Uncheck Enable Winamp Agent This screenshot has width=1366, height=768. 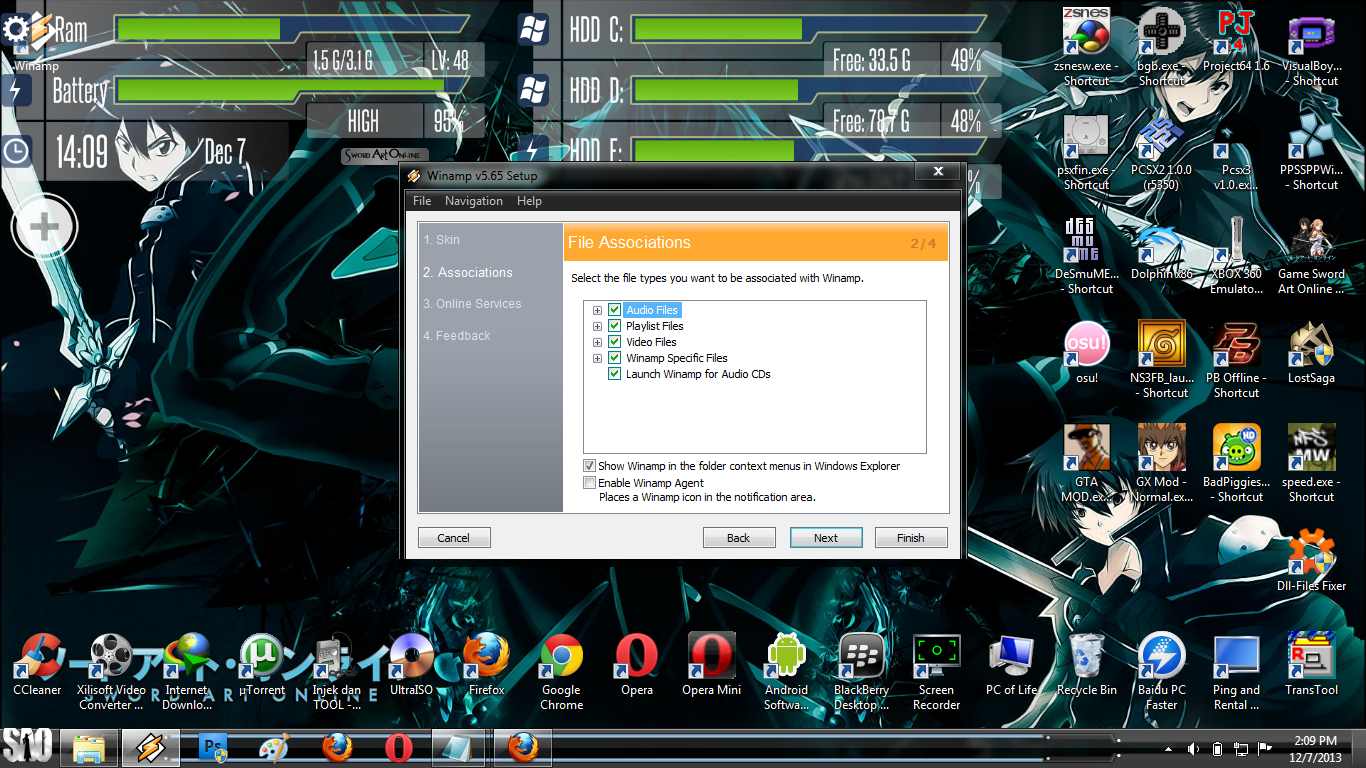590,482
